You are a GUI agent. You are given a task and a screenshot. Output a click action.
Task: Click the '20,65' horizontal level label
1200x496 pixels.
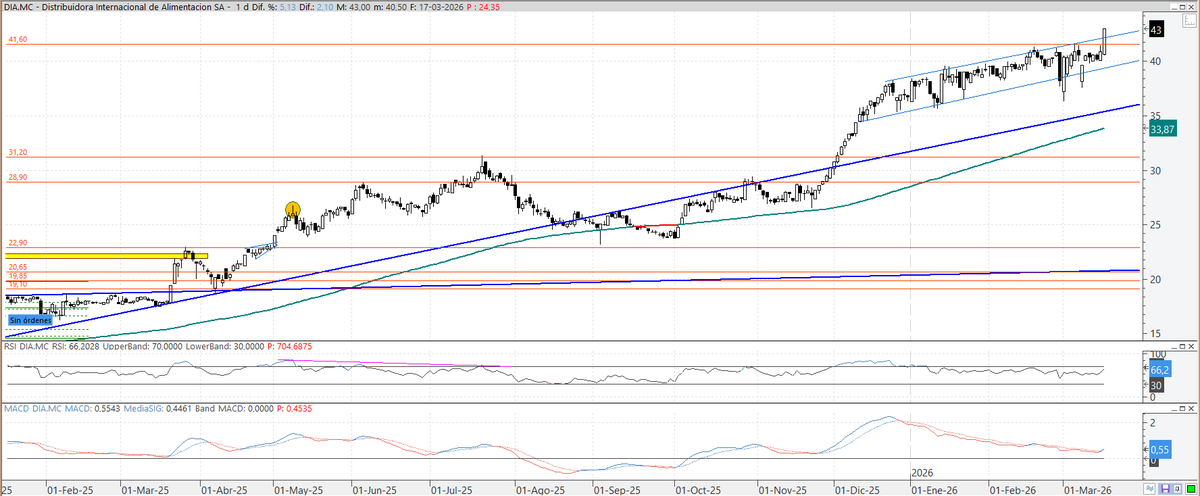click(x=16, y=267)
